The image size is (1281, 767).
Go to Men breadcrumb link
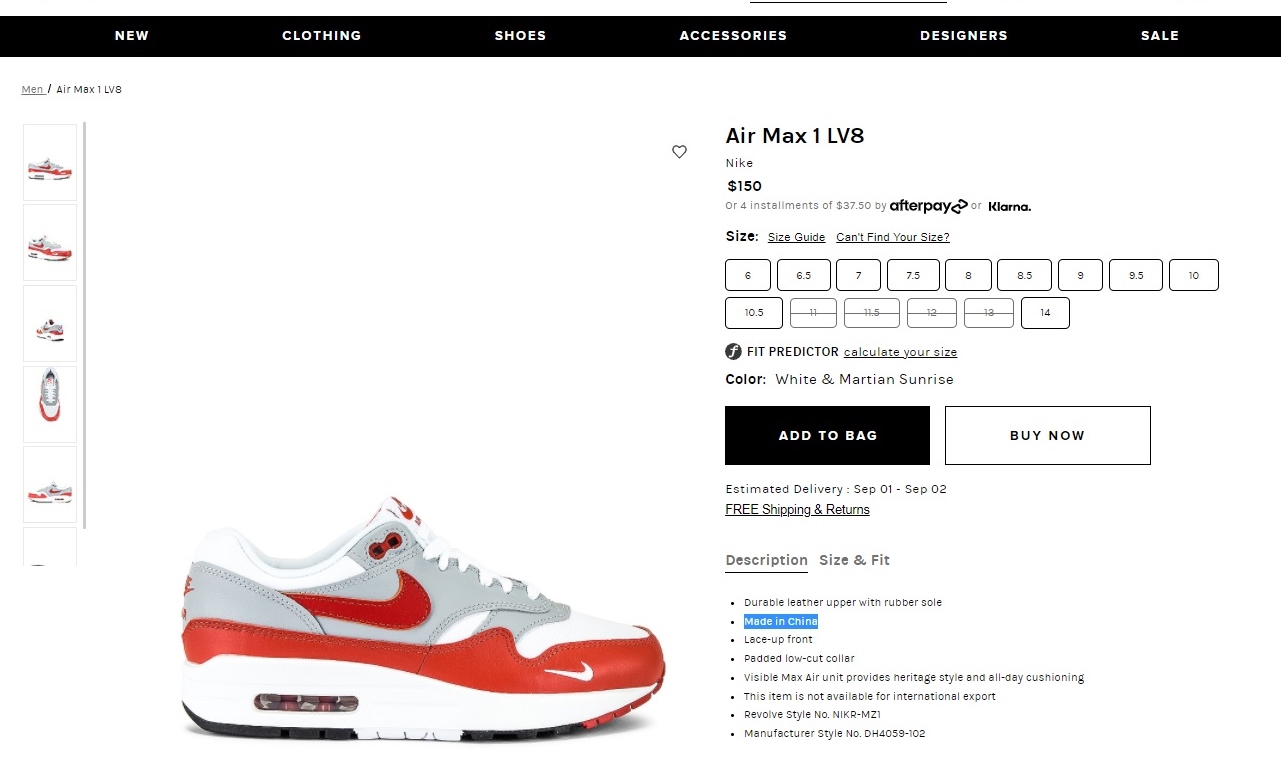[x=33, y=90]
